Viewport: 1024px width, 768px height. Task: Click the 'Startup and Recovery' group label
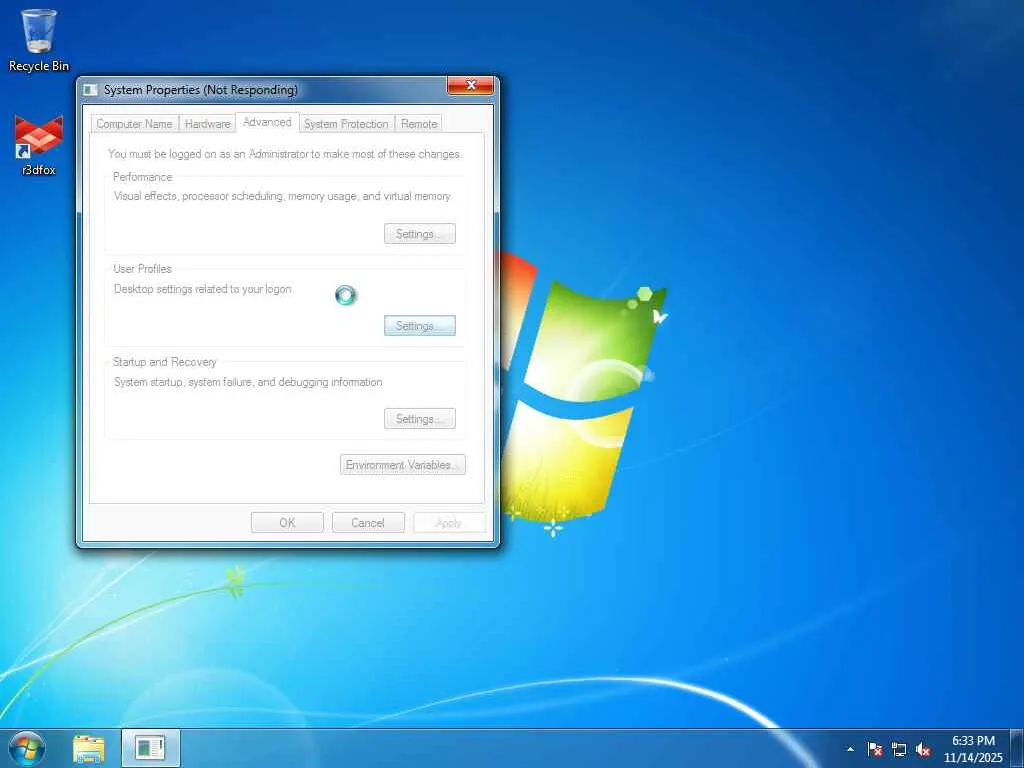click(x=165, y=362)
